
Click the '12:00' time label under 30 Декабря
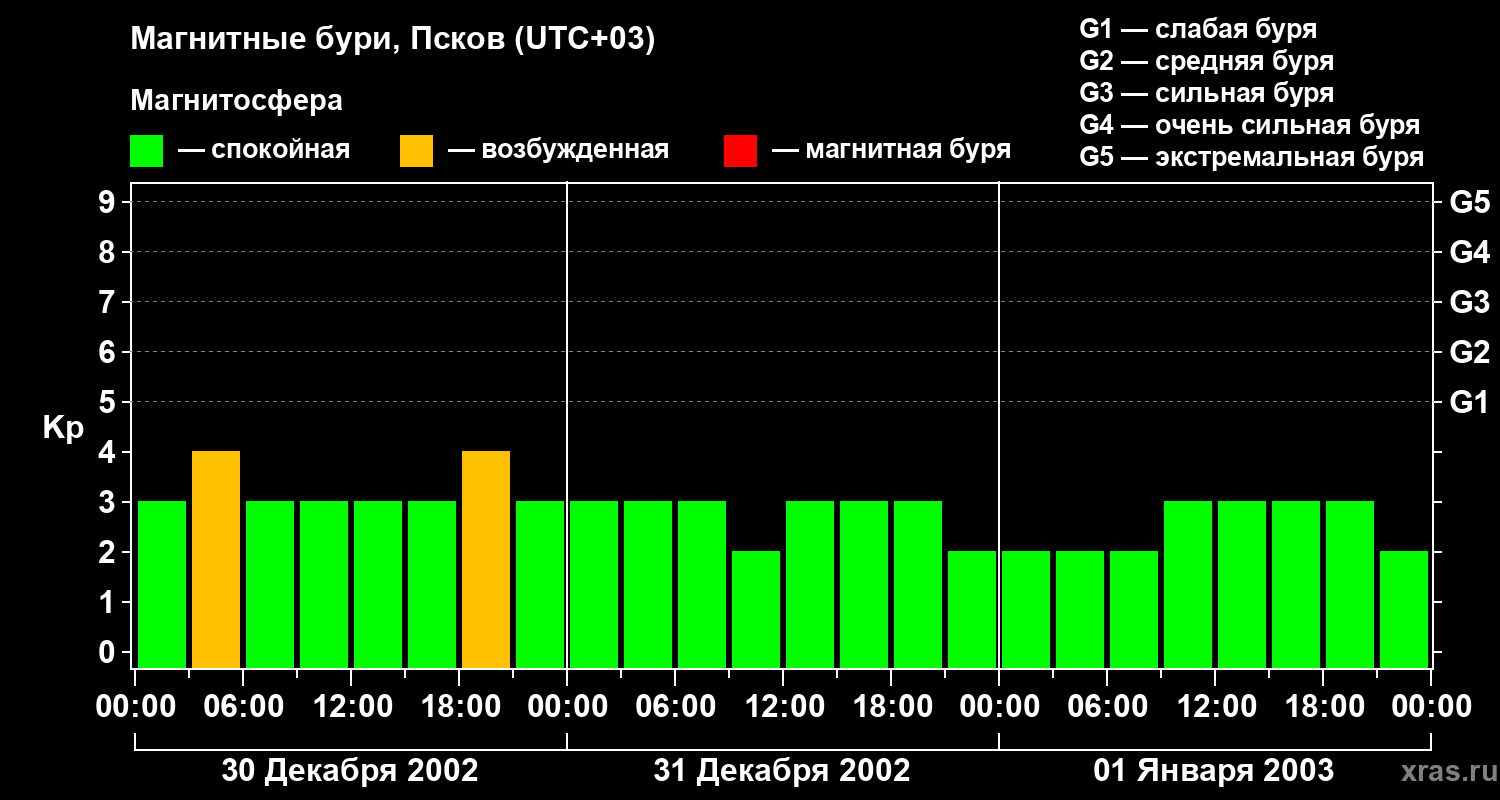pos(351,707)
